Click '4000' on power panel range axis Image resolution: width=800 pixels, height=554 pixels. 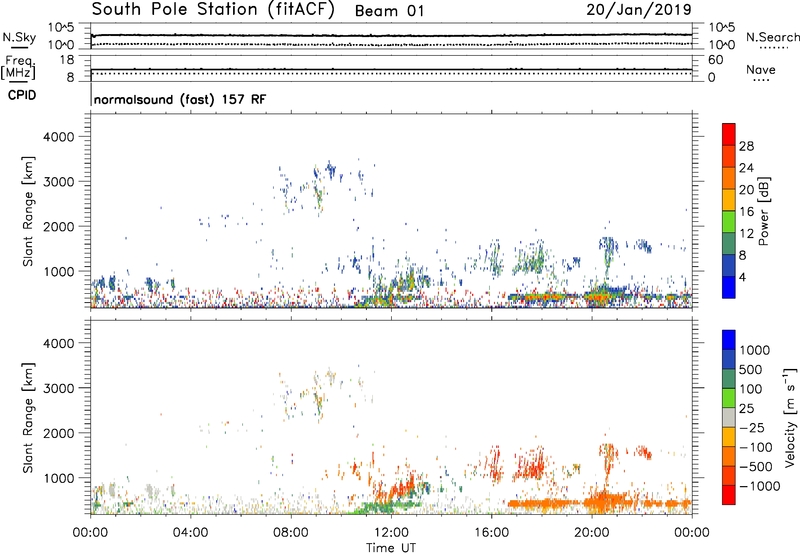[58, 137]
